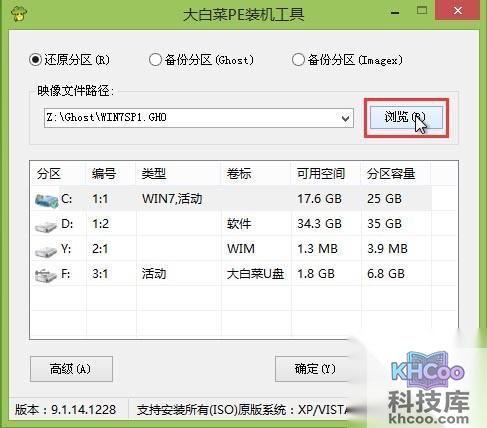Image resolution: width=487 pixels, height=428 pixels.
Task: Open the 高级 (A) advanced button
Action: click(71, 369)
